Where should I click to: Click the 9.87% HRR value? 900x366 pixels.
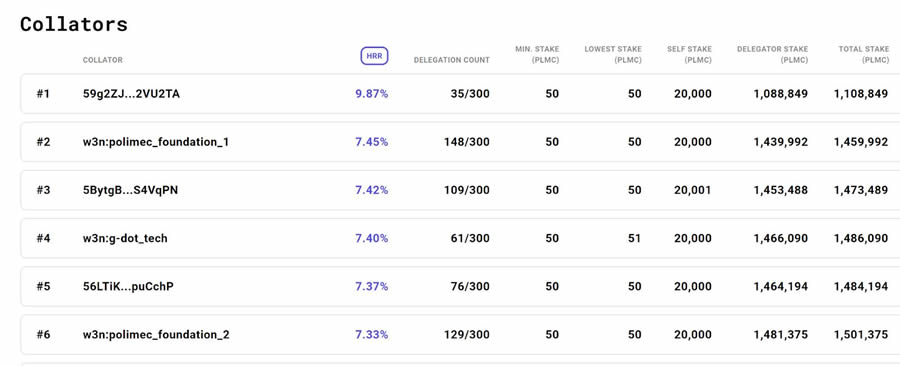click(x=371, y=94)
